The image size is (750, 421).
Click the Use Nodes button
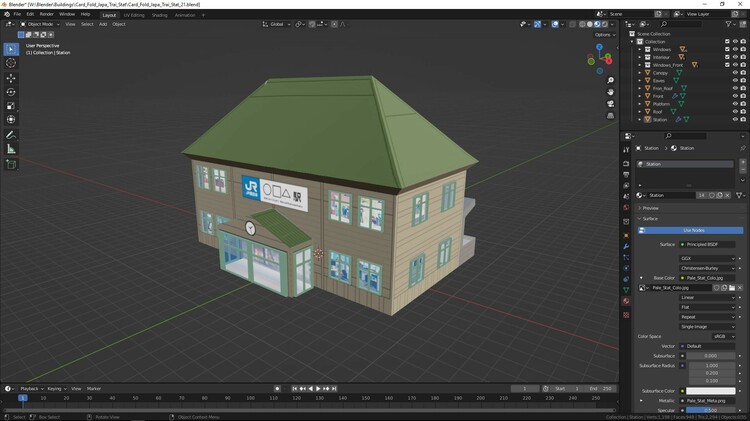(x=693, y=230)
